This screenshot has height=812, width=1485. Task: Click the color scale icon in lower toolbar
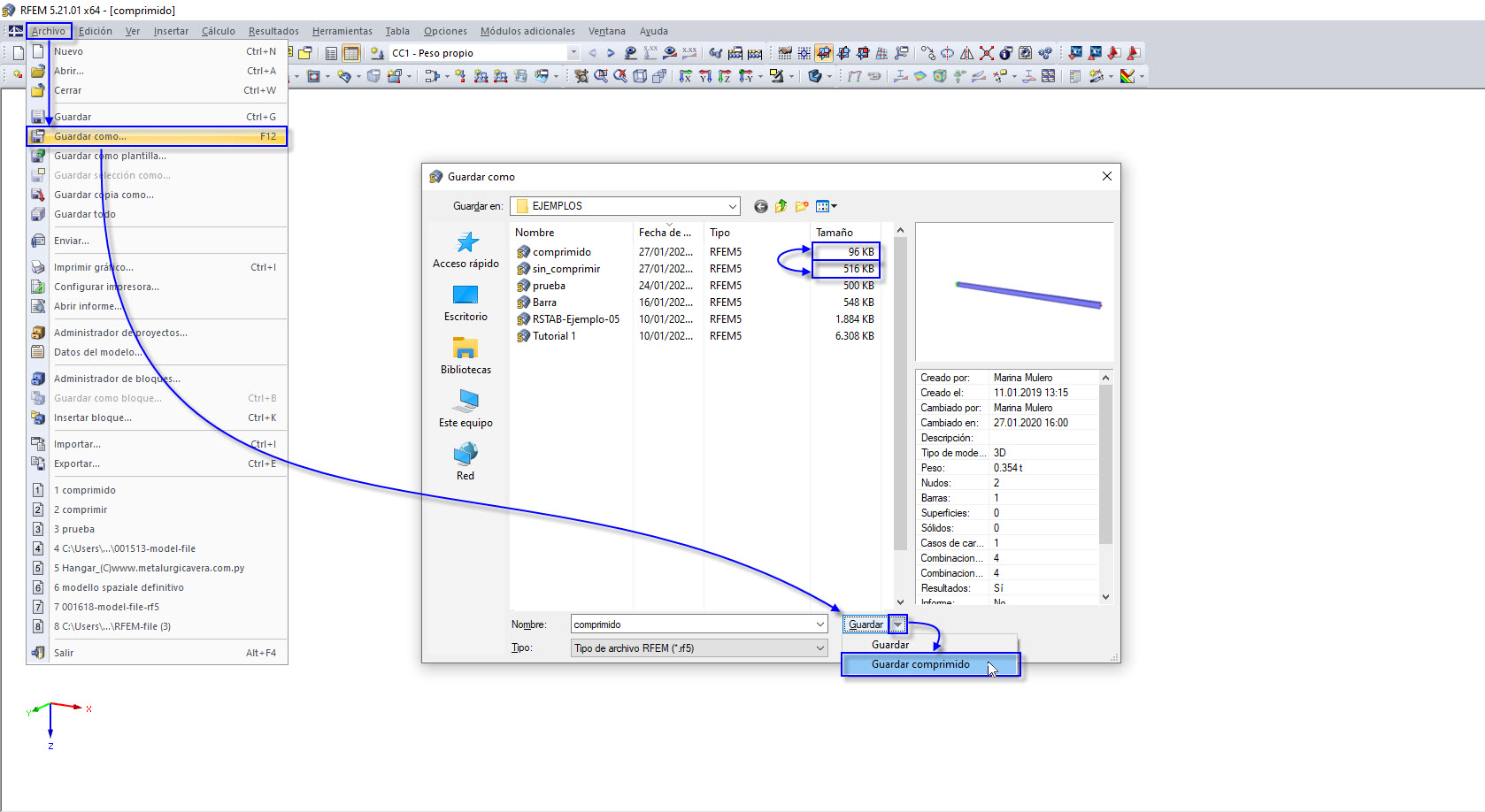1127,76
